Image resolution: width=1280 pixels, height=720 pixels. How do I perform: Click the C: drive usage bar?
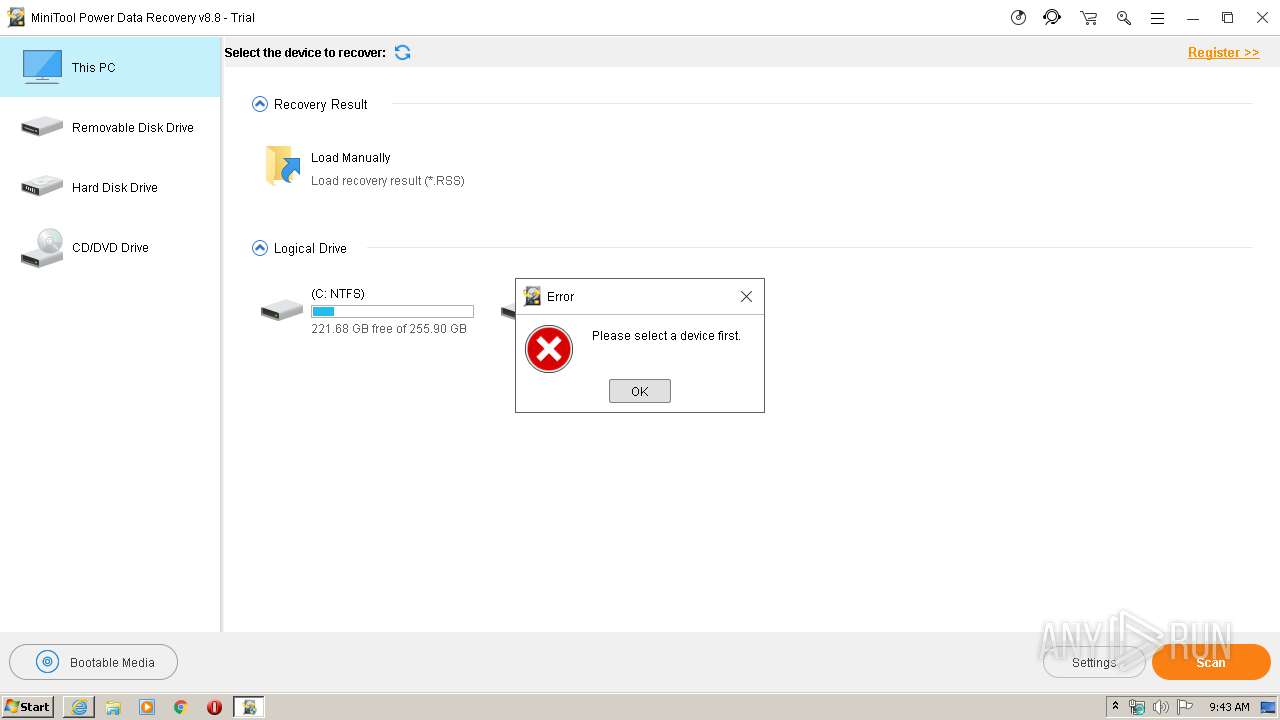[x=392, y=312]
